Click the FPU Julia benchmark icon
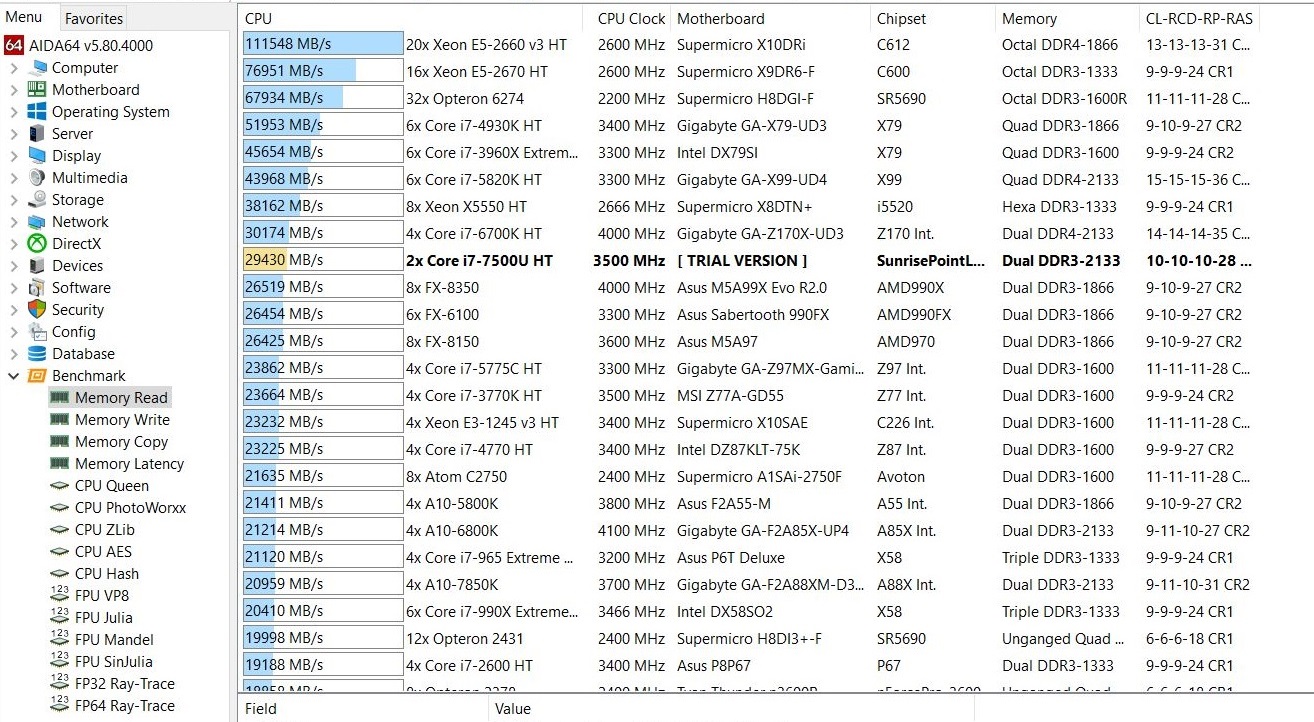The height and width of the screenshot is (722, 1314). point(60,618)
